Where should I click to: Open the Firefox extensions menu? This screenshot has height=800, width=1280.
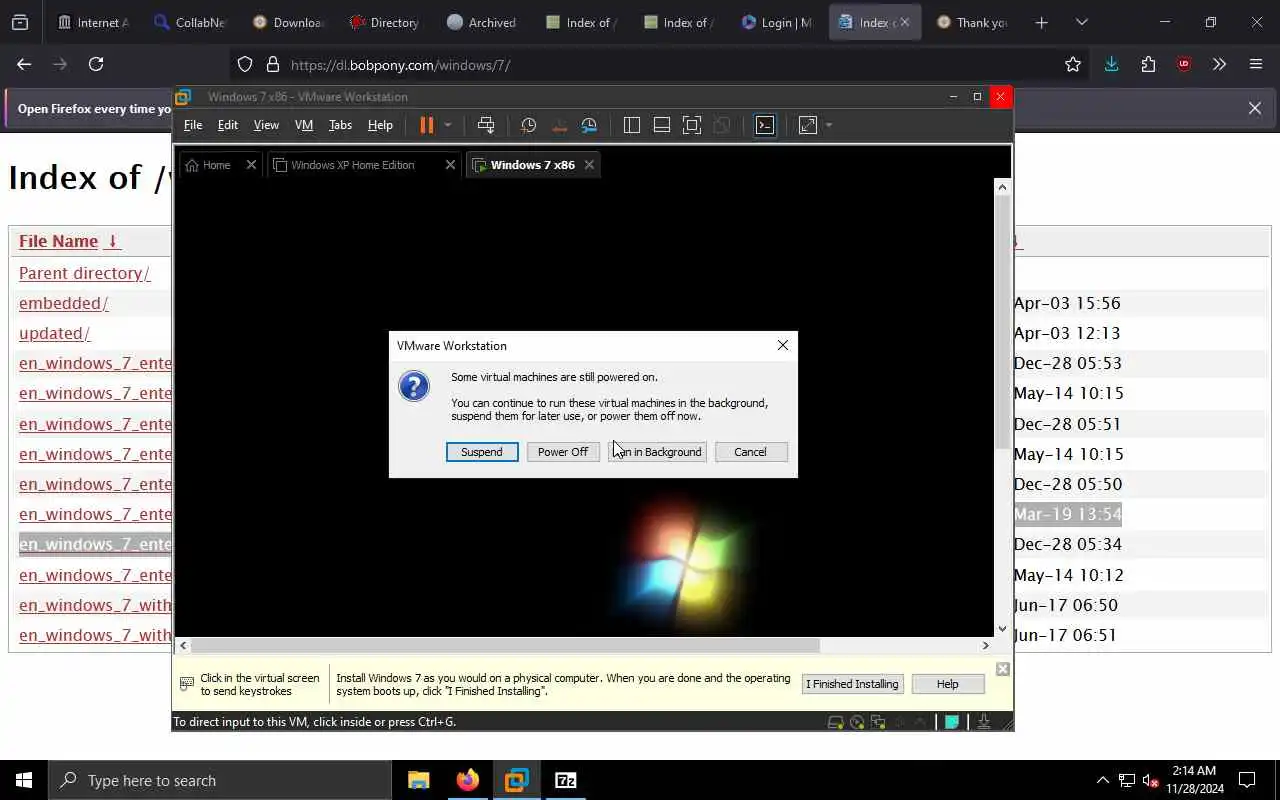tap(1148, 65)
